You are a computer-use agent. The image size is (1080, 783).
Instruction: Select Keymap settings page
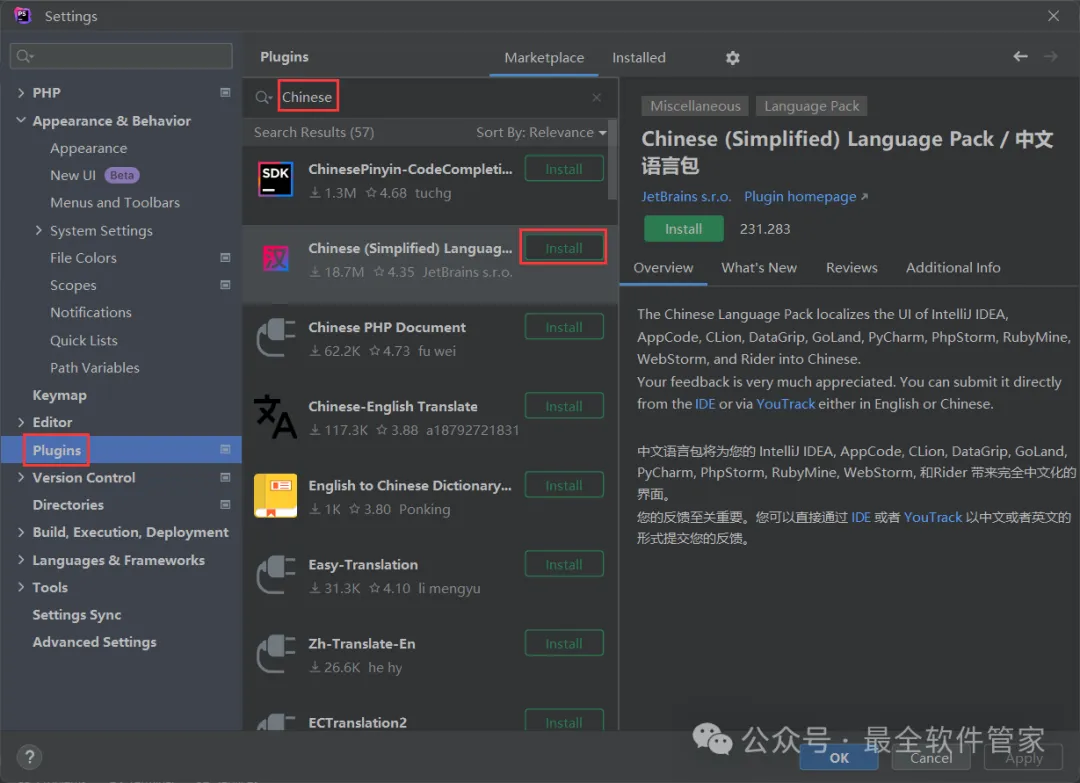[x=59, y=395]
